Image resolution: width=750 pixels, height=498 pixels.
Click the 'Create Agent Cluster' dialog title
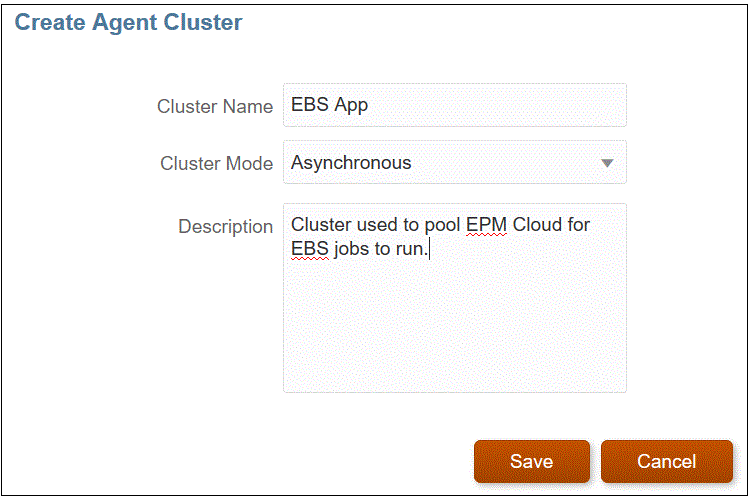[x=129, y=22]
